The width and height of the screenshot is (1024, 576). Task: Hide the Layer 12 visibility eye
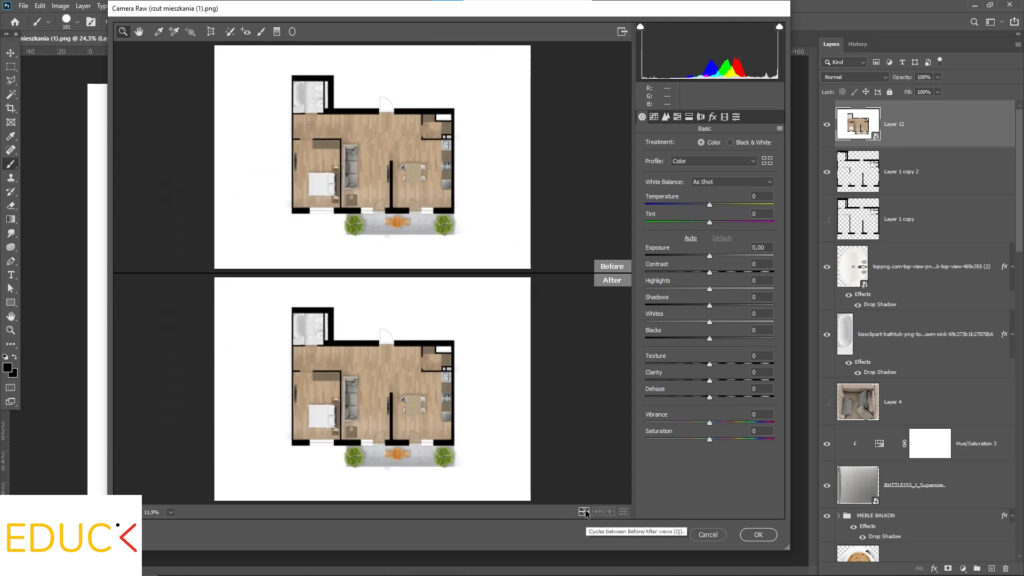827,125
